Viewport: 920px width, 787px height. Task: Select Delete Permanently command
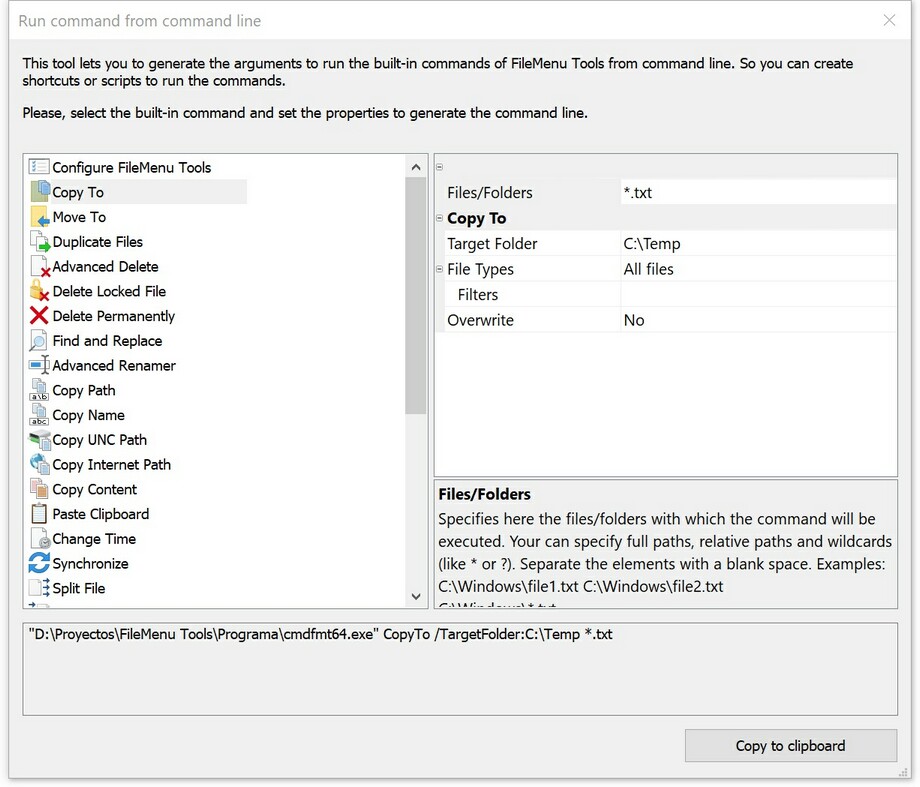tap(113, 316)
